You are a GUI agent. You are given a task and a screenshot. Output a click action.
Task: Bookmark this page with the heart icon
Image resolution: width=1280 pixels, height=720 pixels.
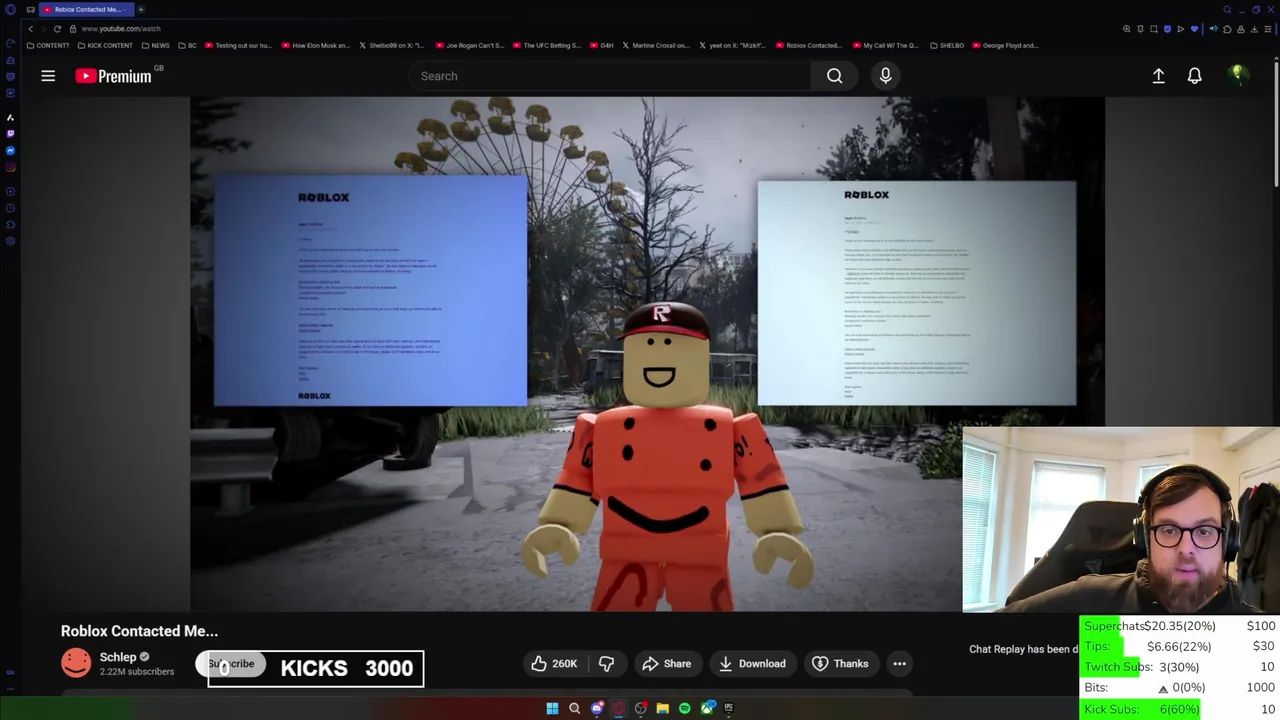coord(1194,29)
